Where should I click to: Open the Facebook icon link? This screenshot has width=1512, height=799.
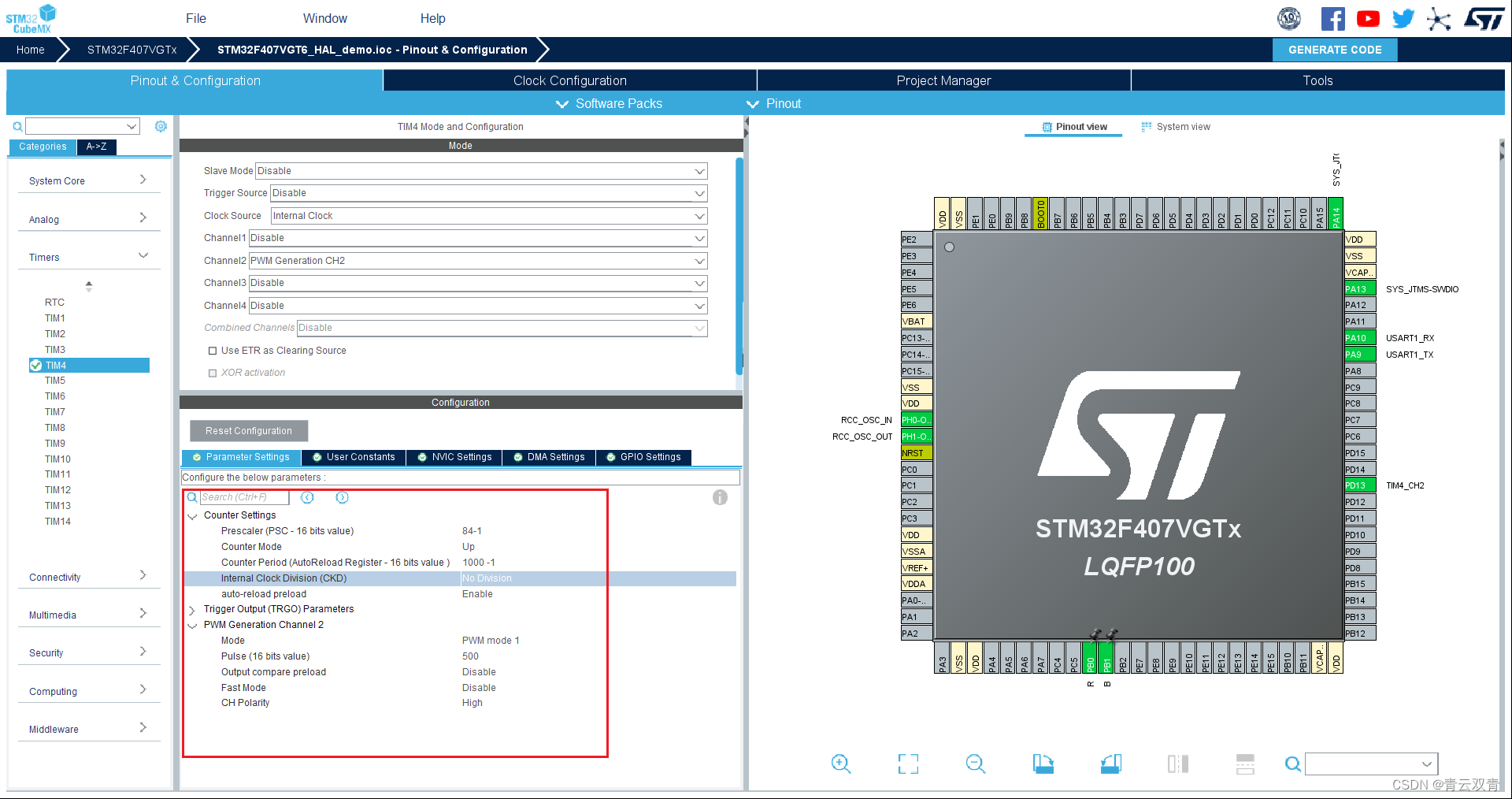[1332, 18]
